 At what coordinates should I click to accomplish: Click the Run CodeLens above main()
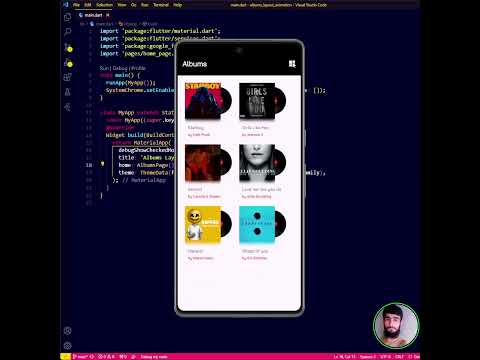point(104,68)
